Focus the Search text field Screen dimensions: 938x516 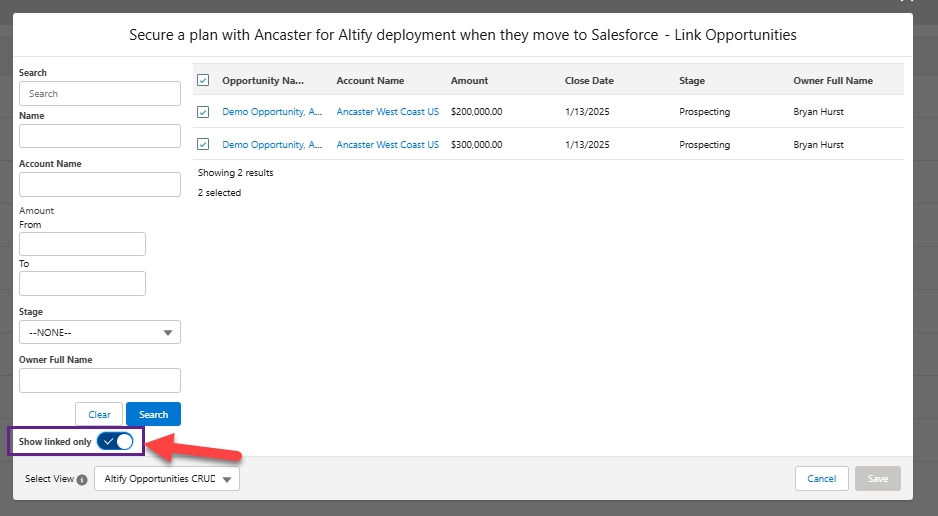(100, 94)
